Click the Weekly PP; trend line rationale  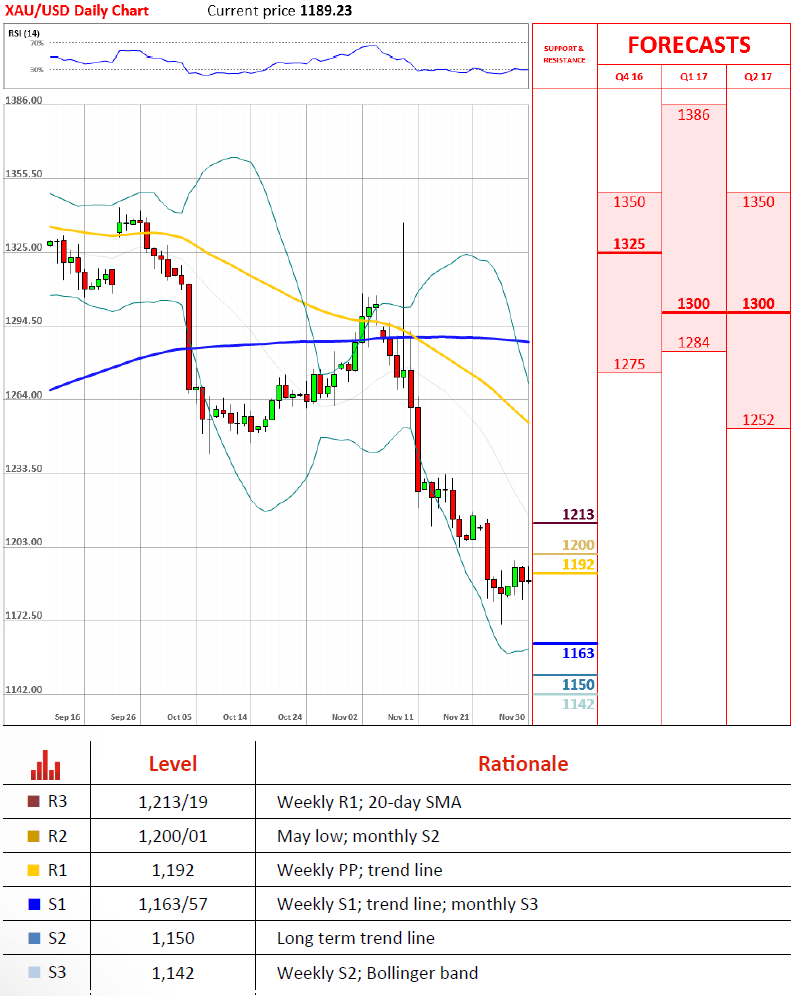point(359,870)
